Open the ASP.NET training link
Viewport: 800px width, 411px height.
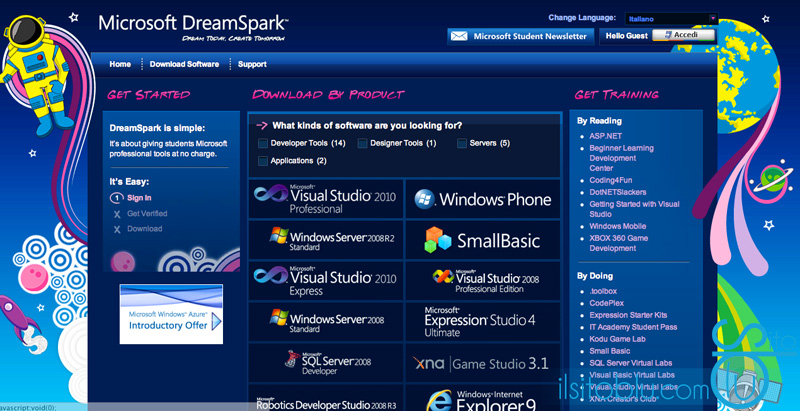click(x=606, y=136)
